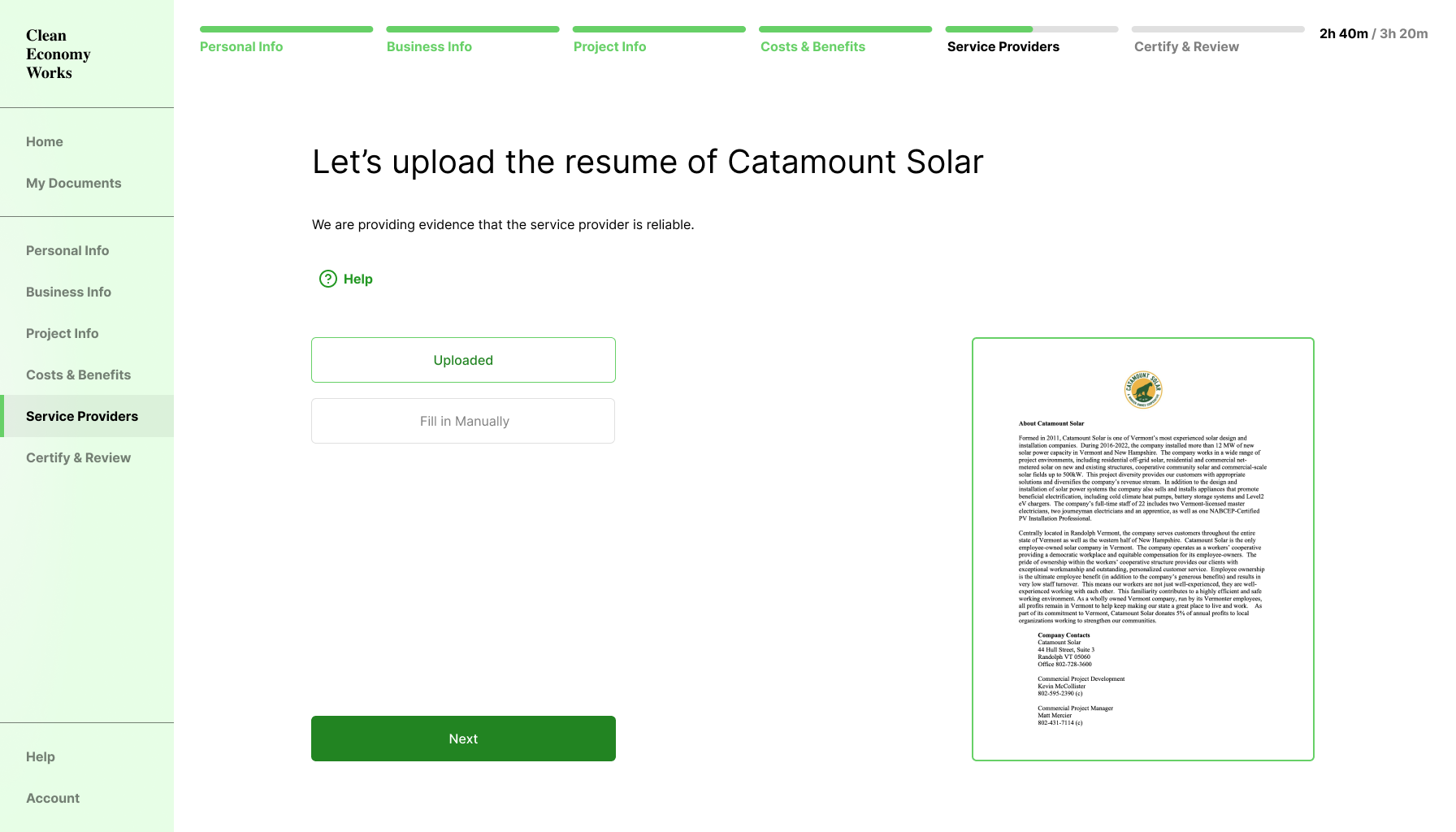The width and height of the screenshot is (1456, 832).
Task: Open Account in sidebar footer
Action: click(53, 798)
